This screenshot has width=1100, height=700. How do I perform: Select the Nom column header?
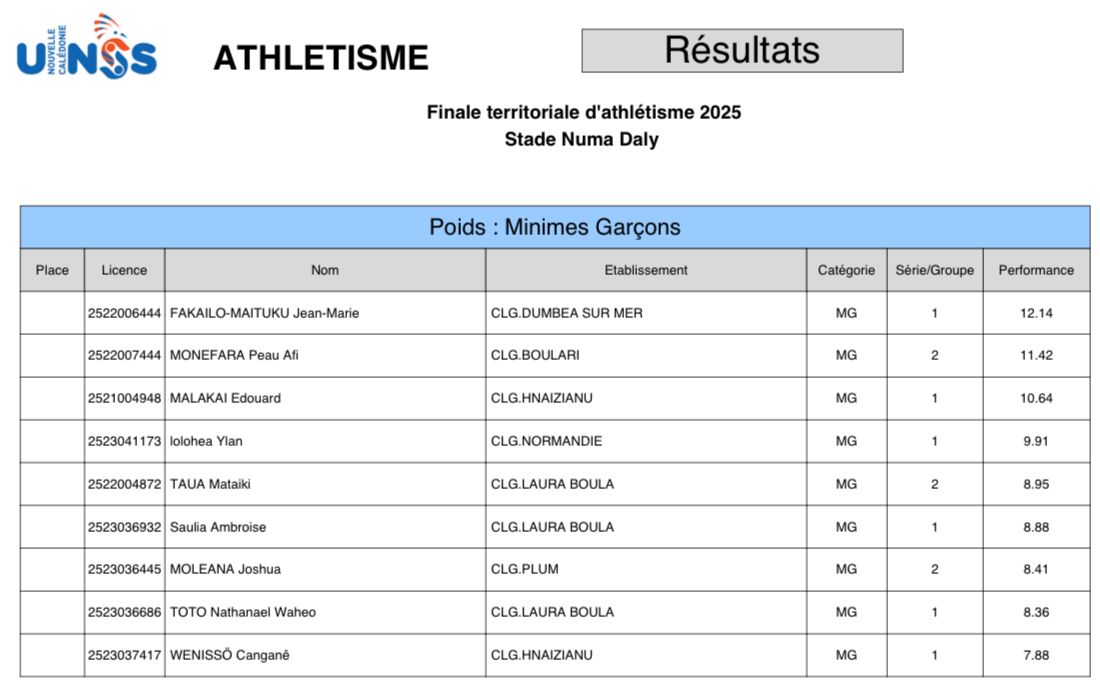pyautogui.click(x=325, y=270)
